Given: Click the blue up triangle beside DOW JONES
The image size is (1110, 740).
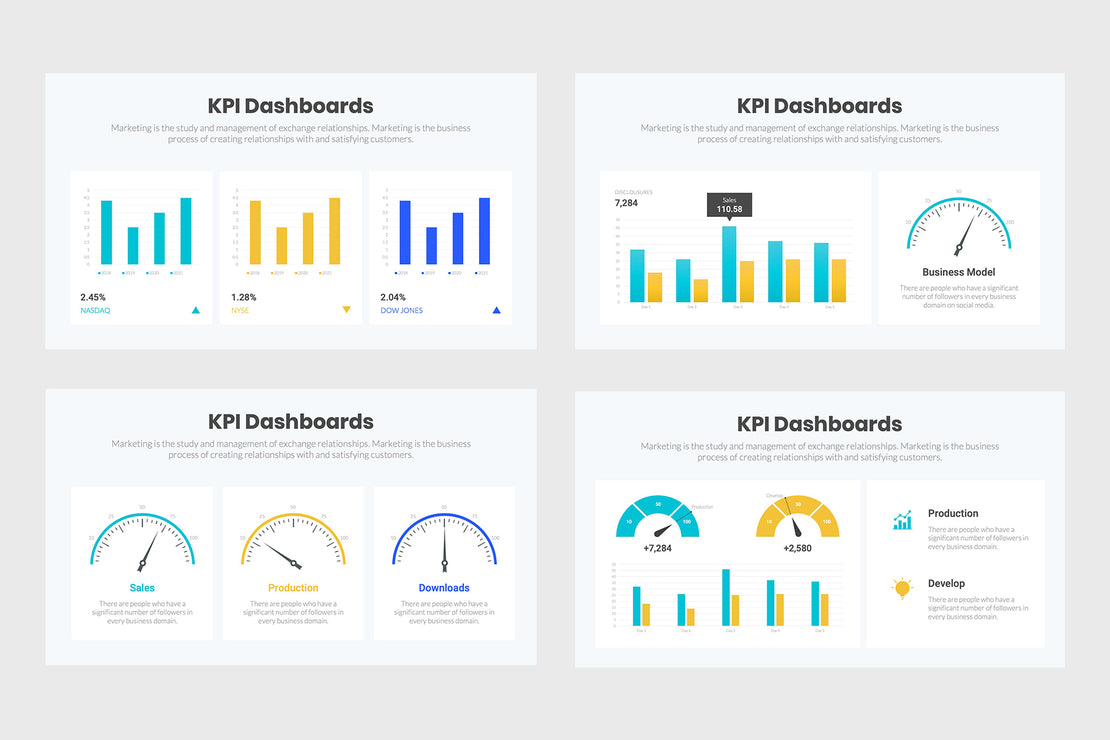Looking at the screenshot, I should pyautogui.click(x=496, y=310).
